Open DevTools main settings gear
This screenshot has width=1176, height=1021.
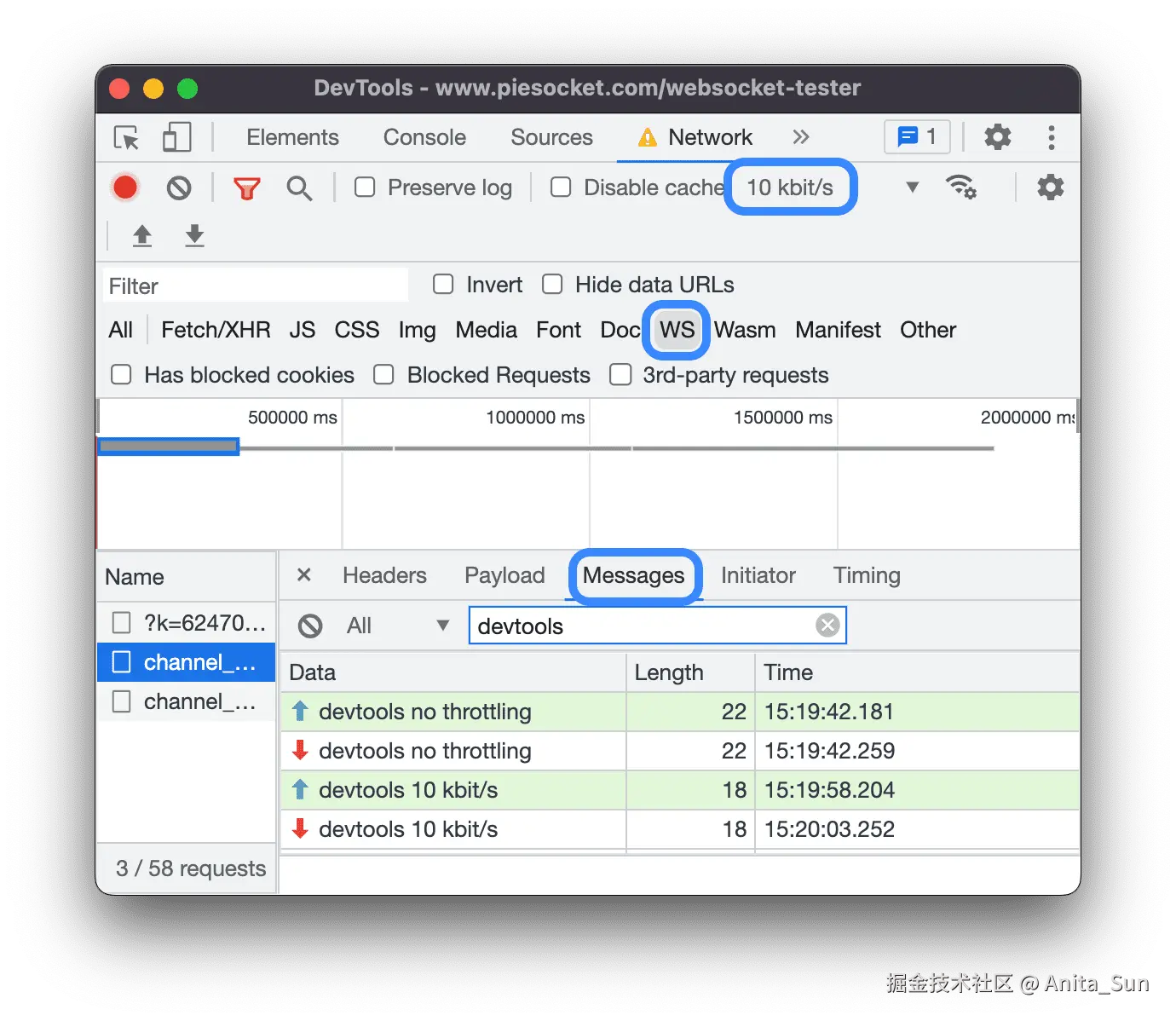(x=997, y=137)
